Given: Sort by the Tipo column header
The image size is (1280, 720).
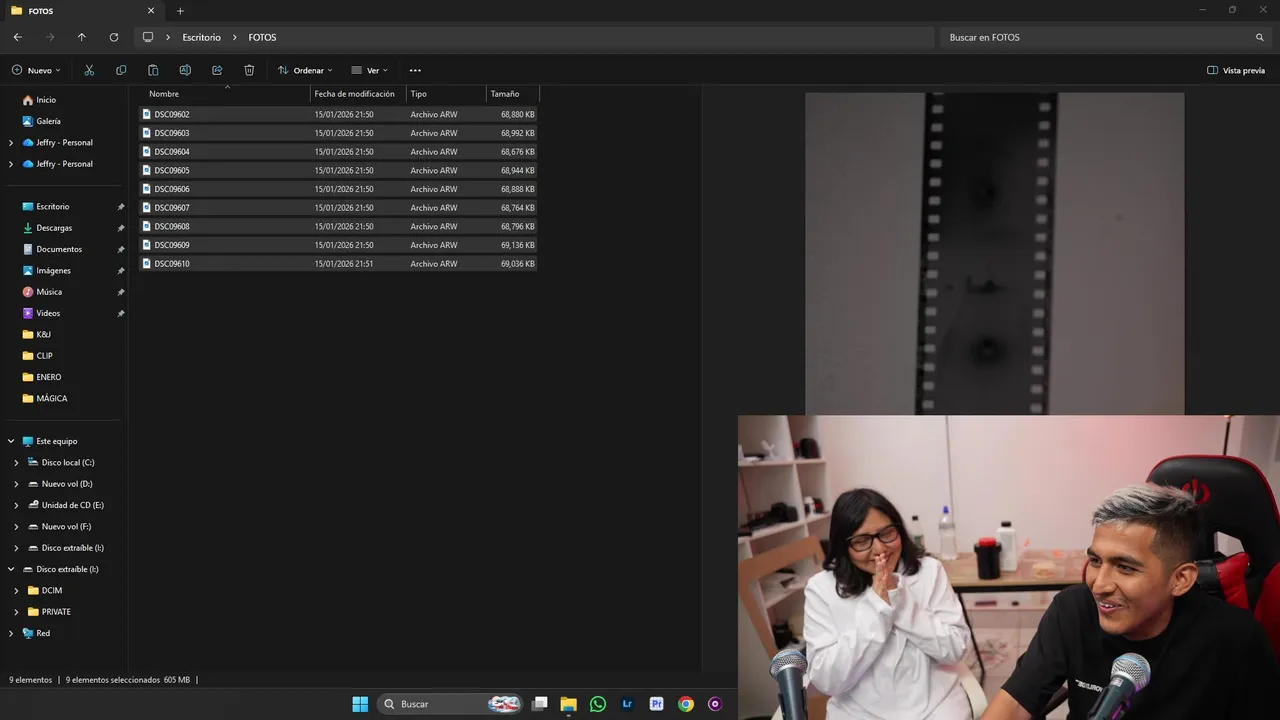Looking at the screenshot, I should [x=419, y=94].
